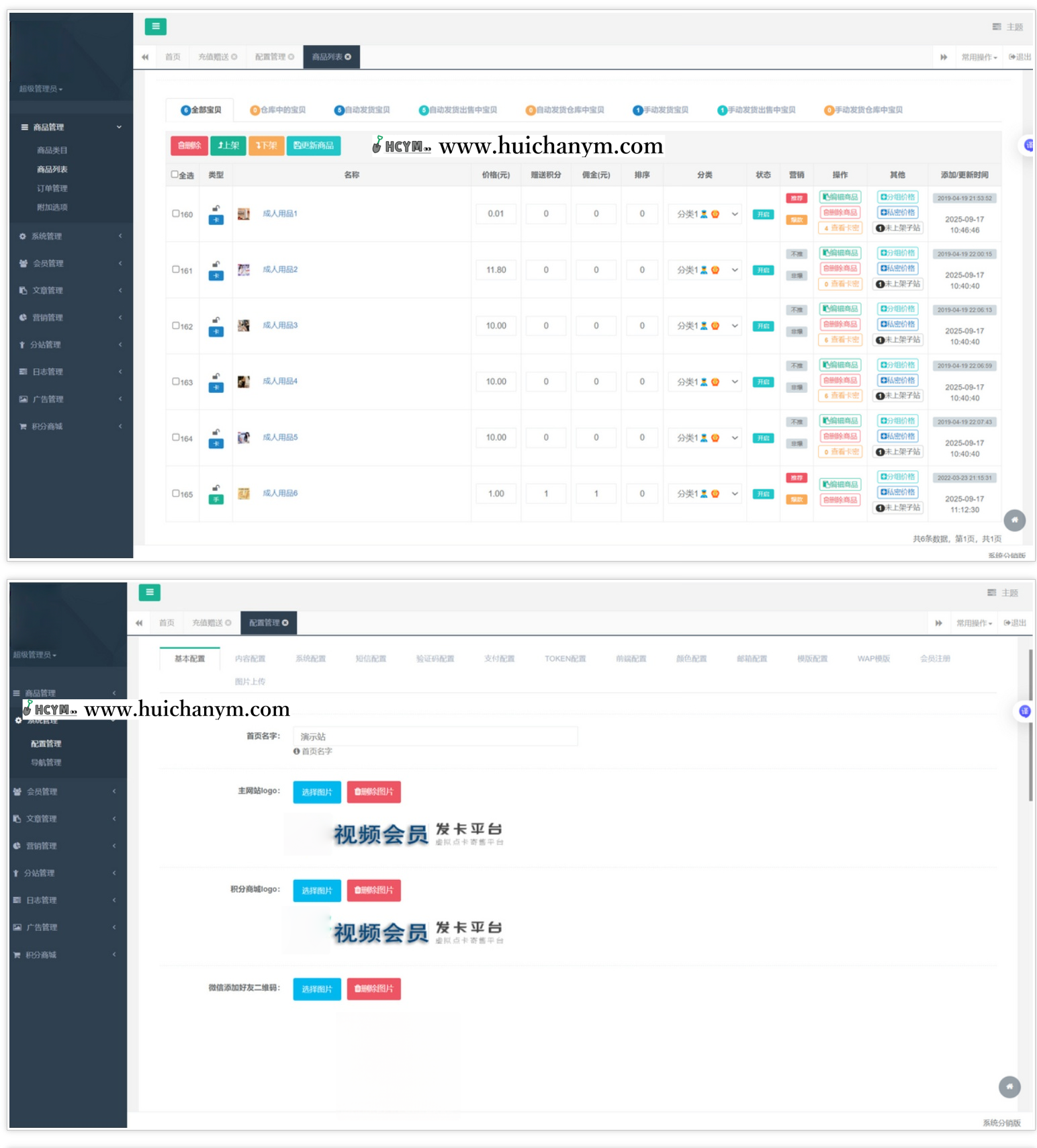Check the checkbox for product 162

tap(176, 326)
